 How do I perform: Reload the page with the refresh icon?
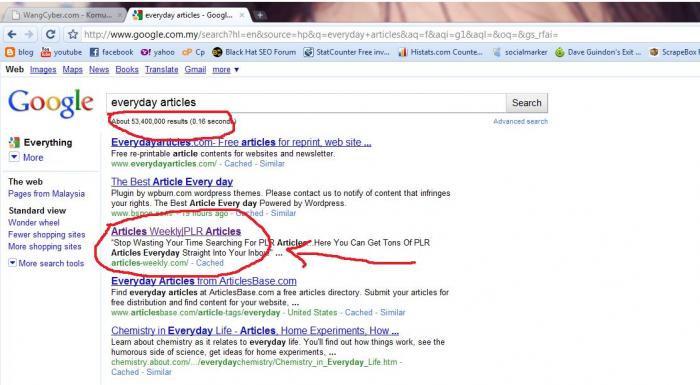pos(50,34)
